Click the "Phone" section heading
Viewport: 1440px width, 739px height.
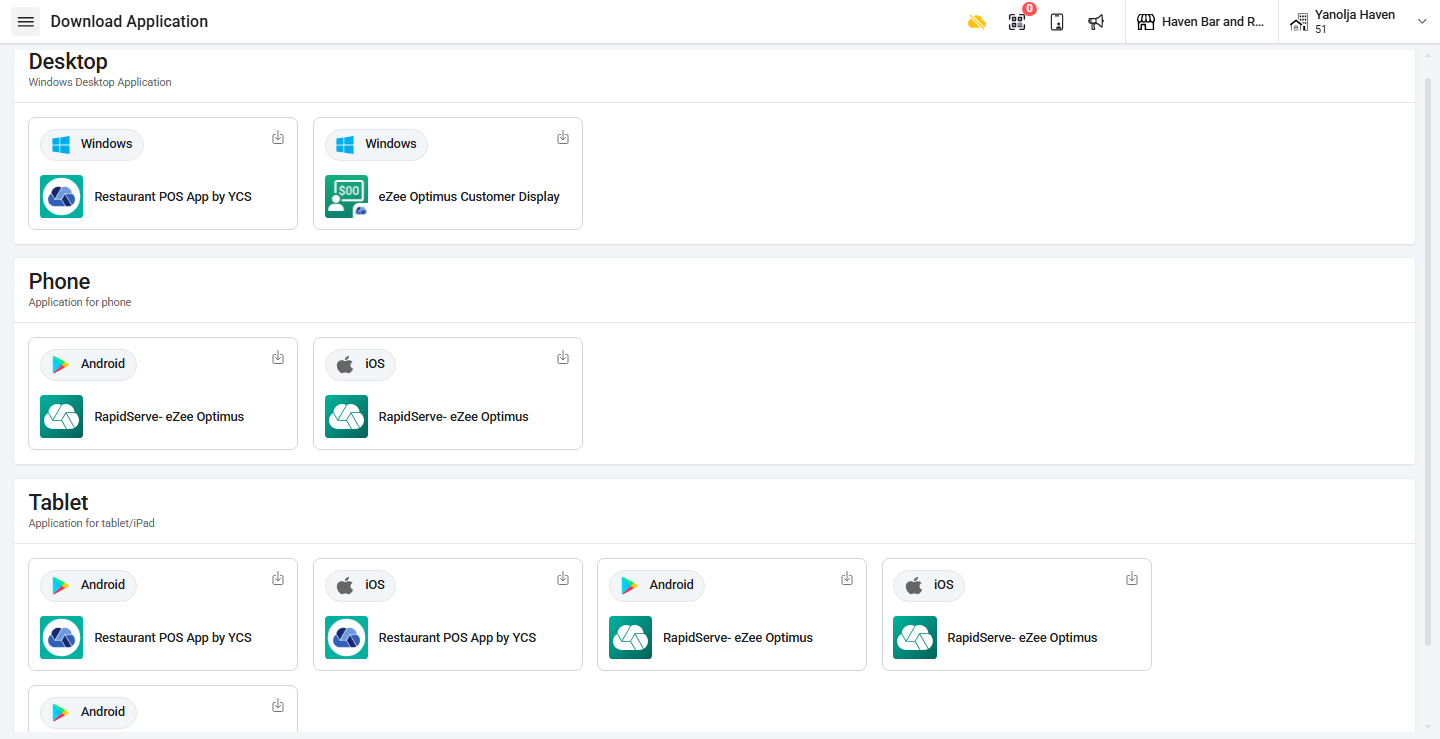tap(59, 281)
